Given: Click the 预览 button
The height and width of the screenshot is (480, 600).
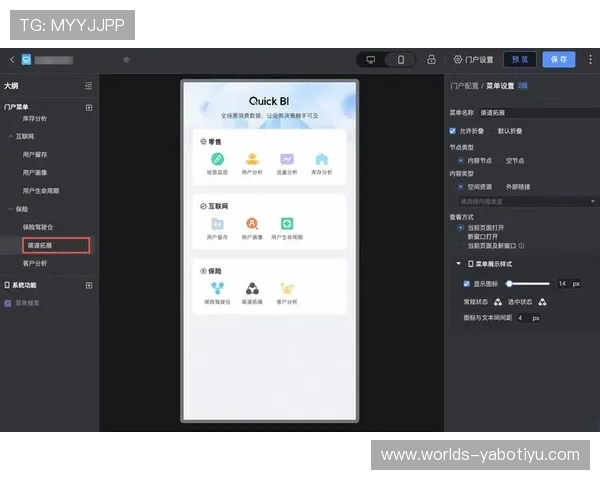Looking at the screenshot, I should pos(518,60).
